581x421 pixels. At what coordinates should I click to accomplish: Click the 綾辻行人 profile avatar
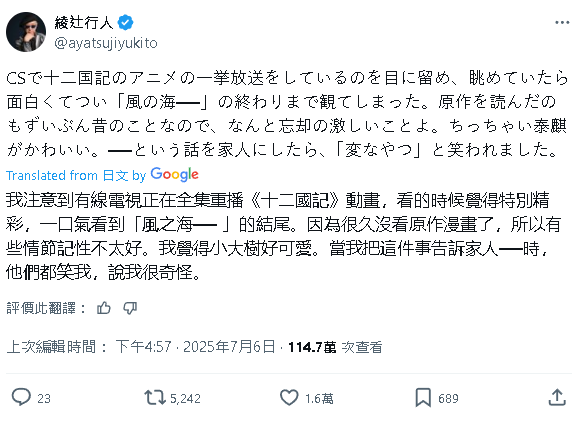26,32
